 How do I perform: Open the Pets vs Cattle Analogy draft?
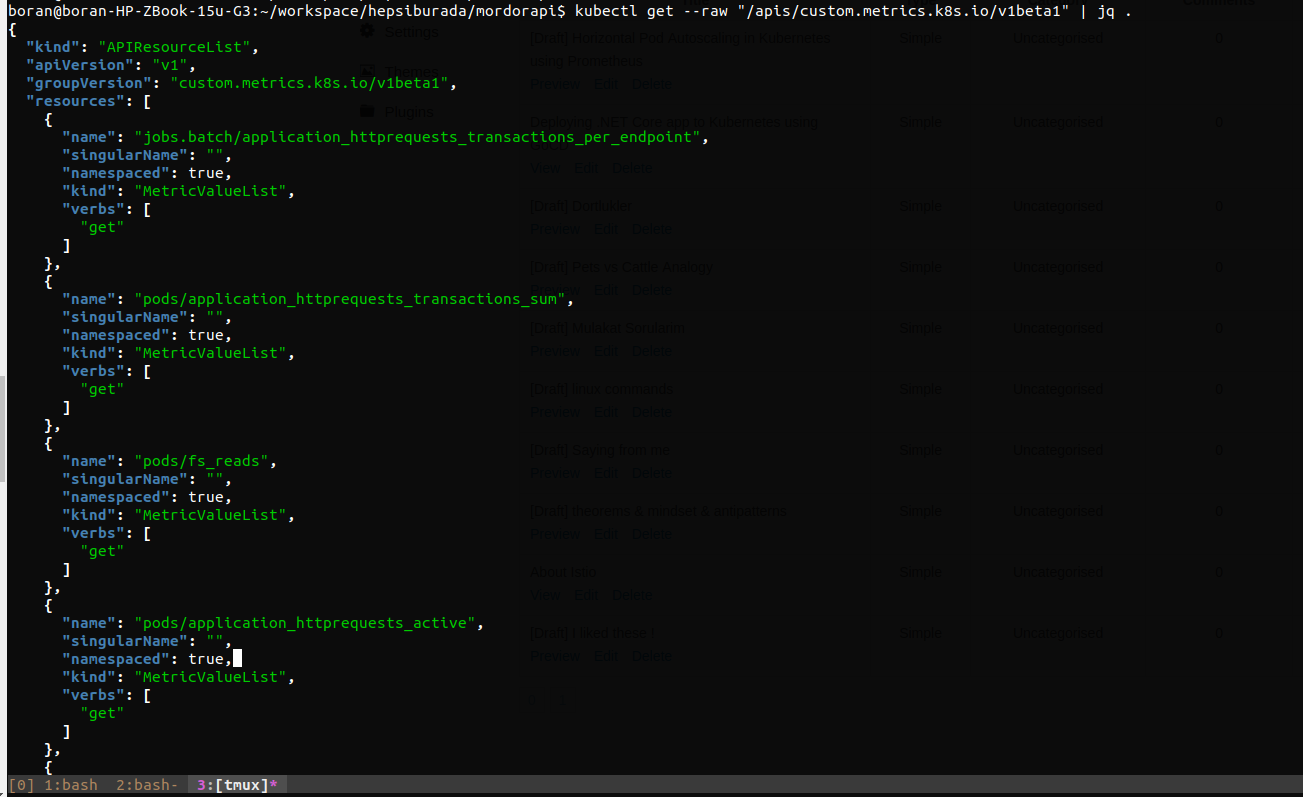click(x=621, y=267)
